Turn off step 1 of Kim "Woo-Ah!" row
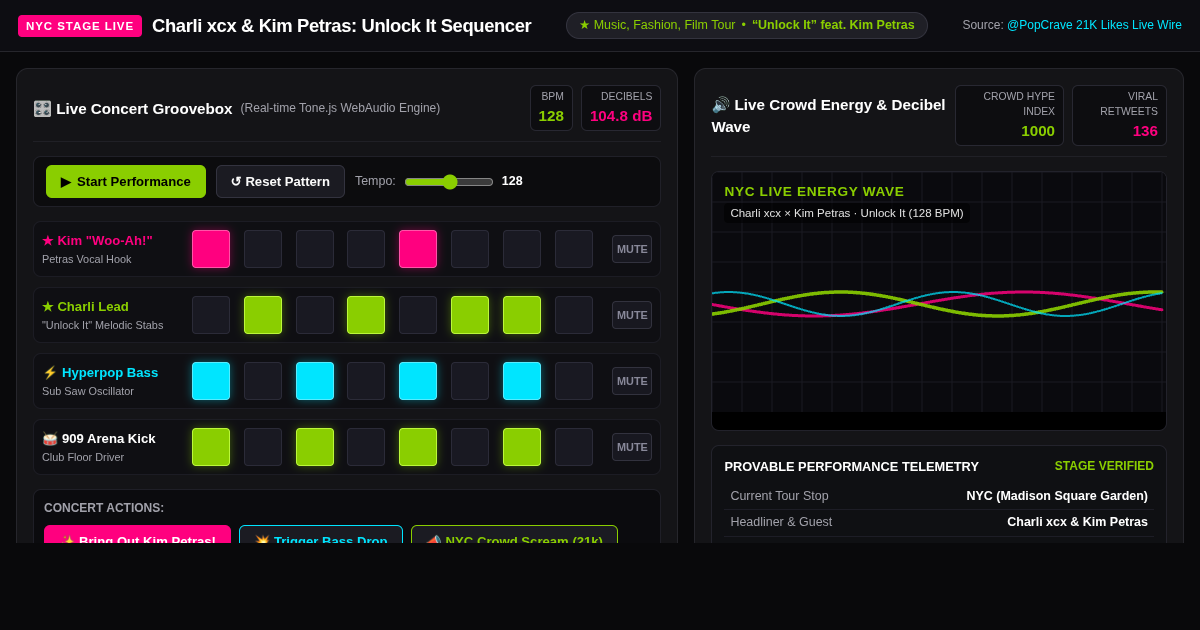The height and width of the screenshot is (630, 1200). (x=211, y=249)
